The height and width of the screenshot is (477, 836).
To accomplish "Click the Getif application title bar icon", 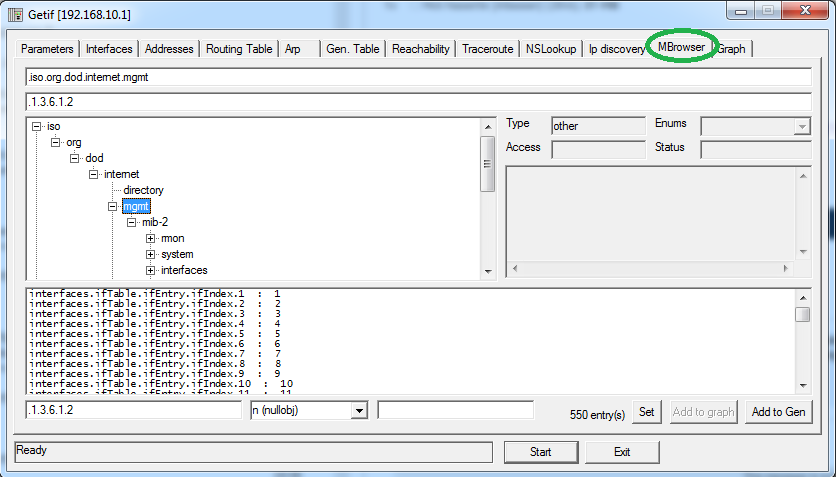I will pos(15,14).
